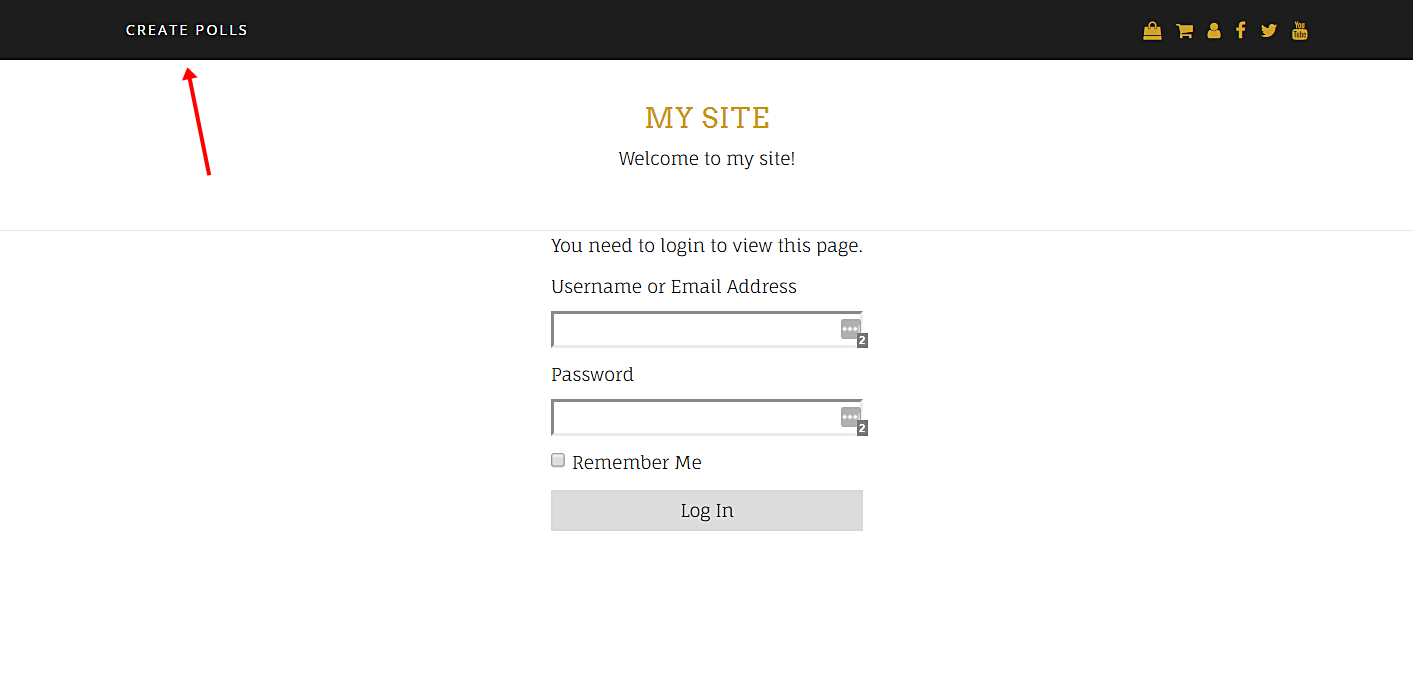The width and height of the screenshot is (1413, 685).
Task: Click password manager dots icon in username field
Action: point(850,329)
